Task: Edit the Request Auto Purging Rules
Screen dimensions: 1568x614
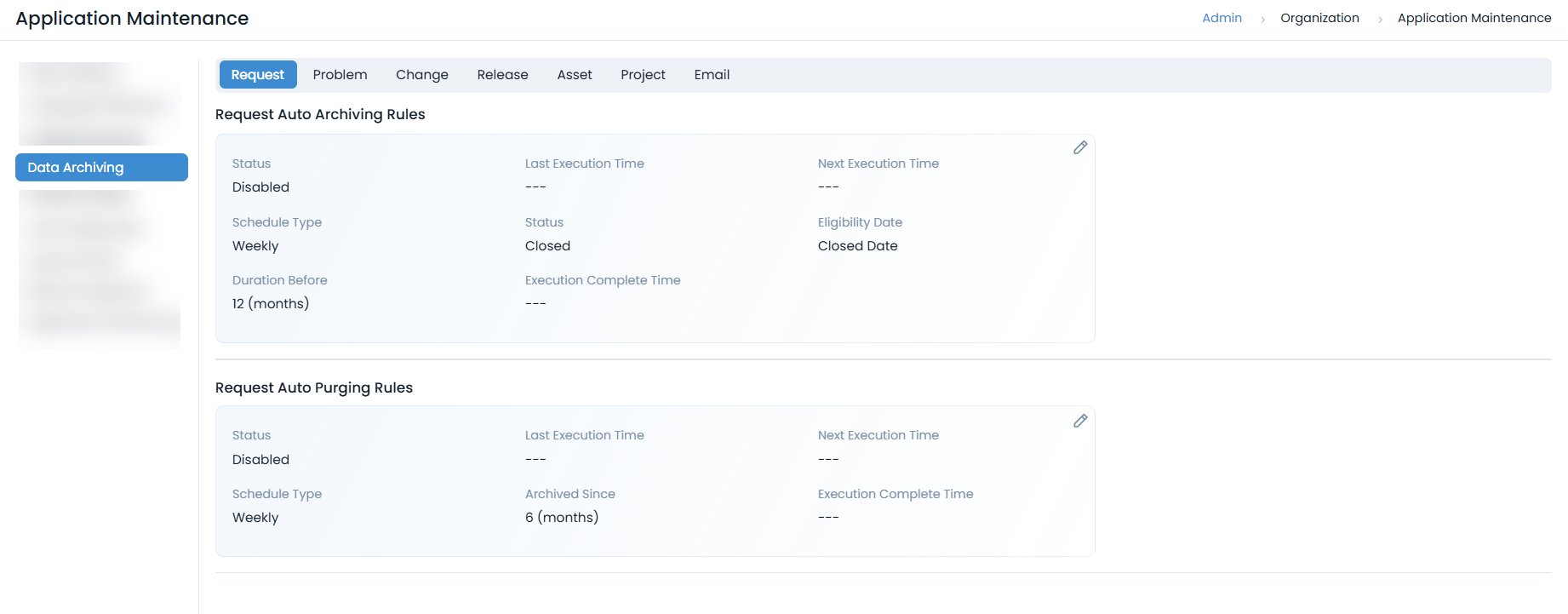Action: tap(1079, 422)
